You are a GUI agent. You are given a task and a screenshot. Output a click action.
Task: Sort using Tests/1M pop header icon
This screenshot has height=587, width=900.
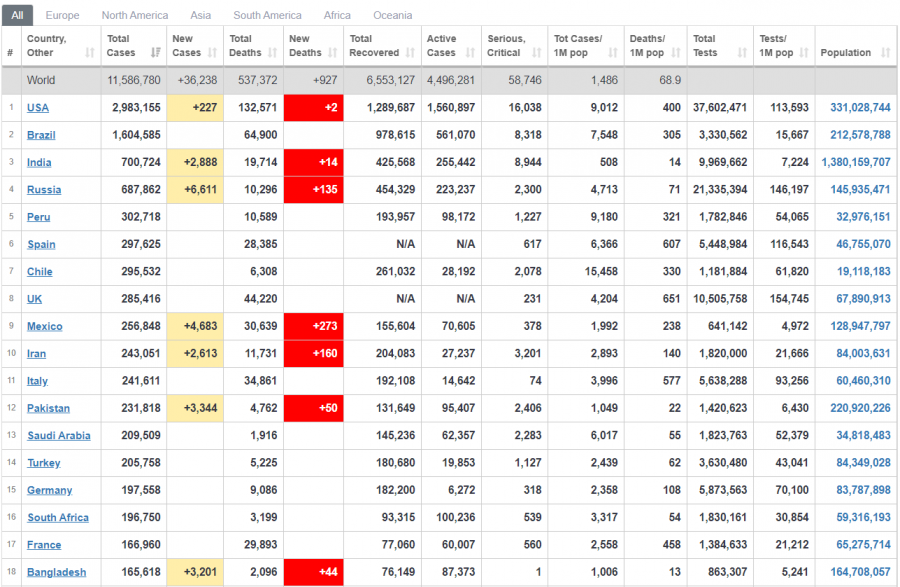[x=803, y=53]
